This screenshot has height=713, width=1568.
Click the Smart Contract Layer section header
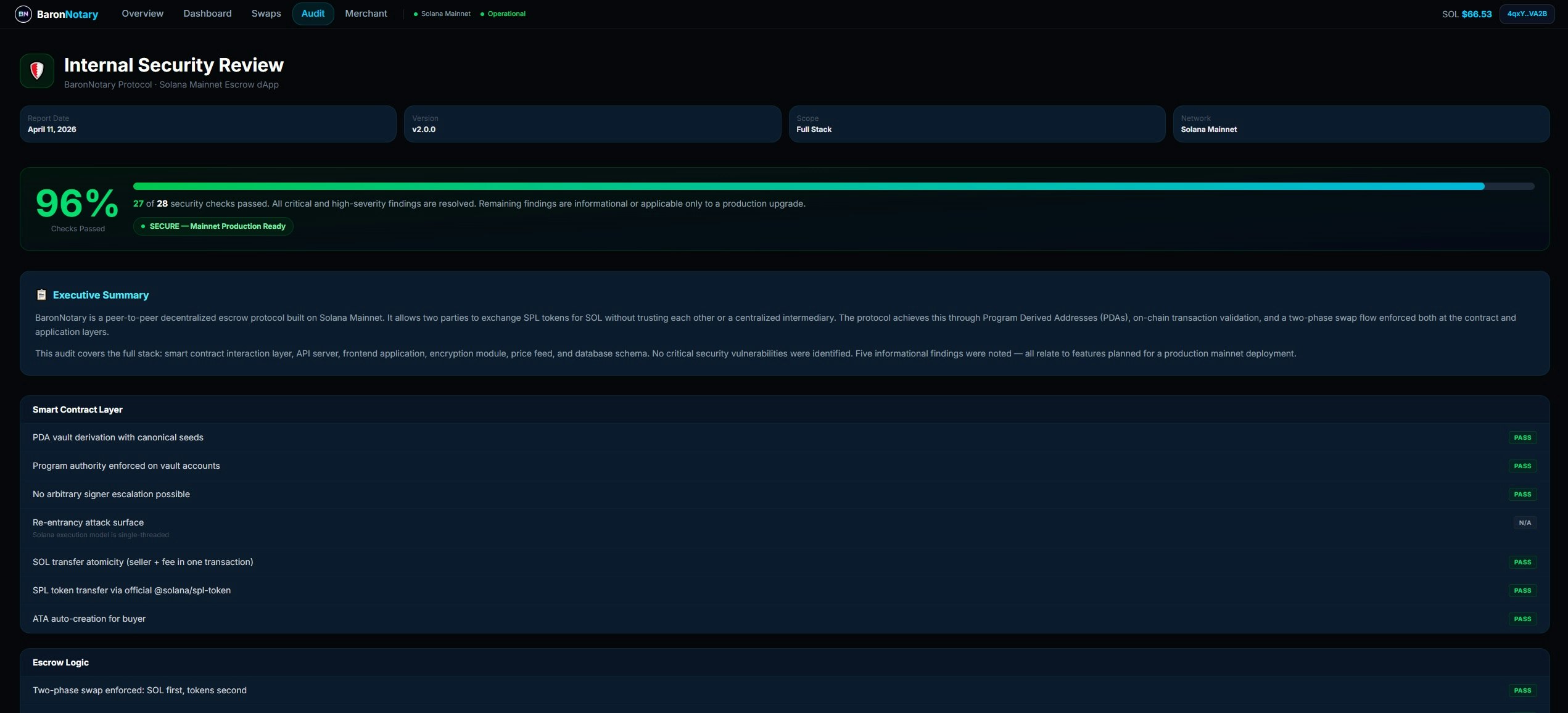785,410
